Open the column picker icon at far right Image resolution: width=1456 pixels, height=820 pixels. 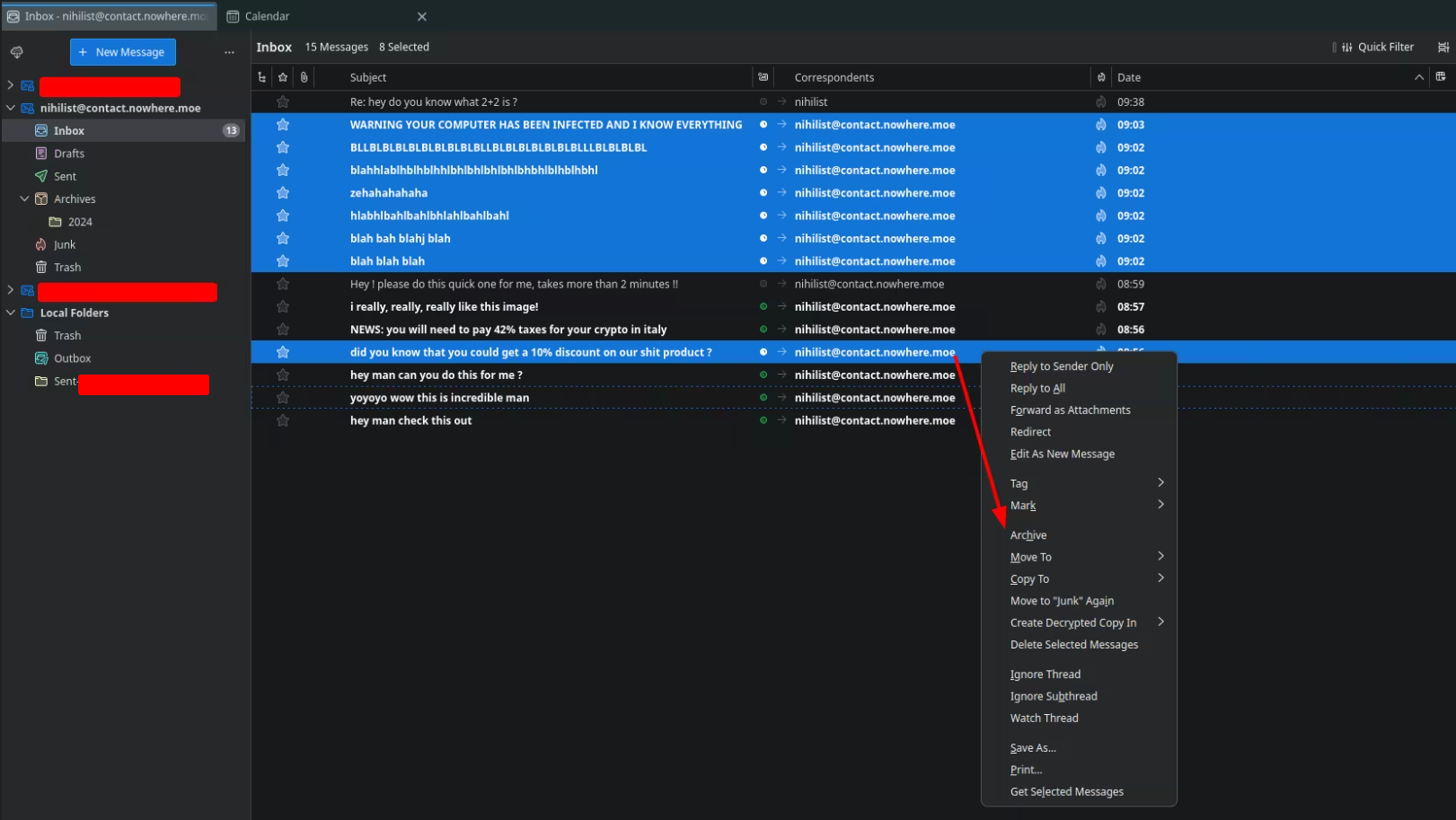pos(1441,77)
